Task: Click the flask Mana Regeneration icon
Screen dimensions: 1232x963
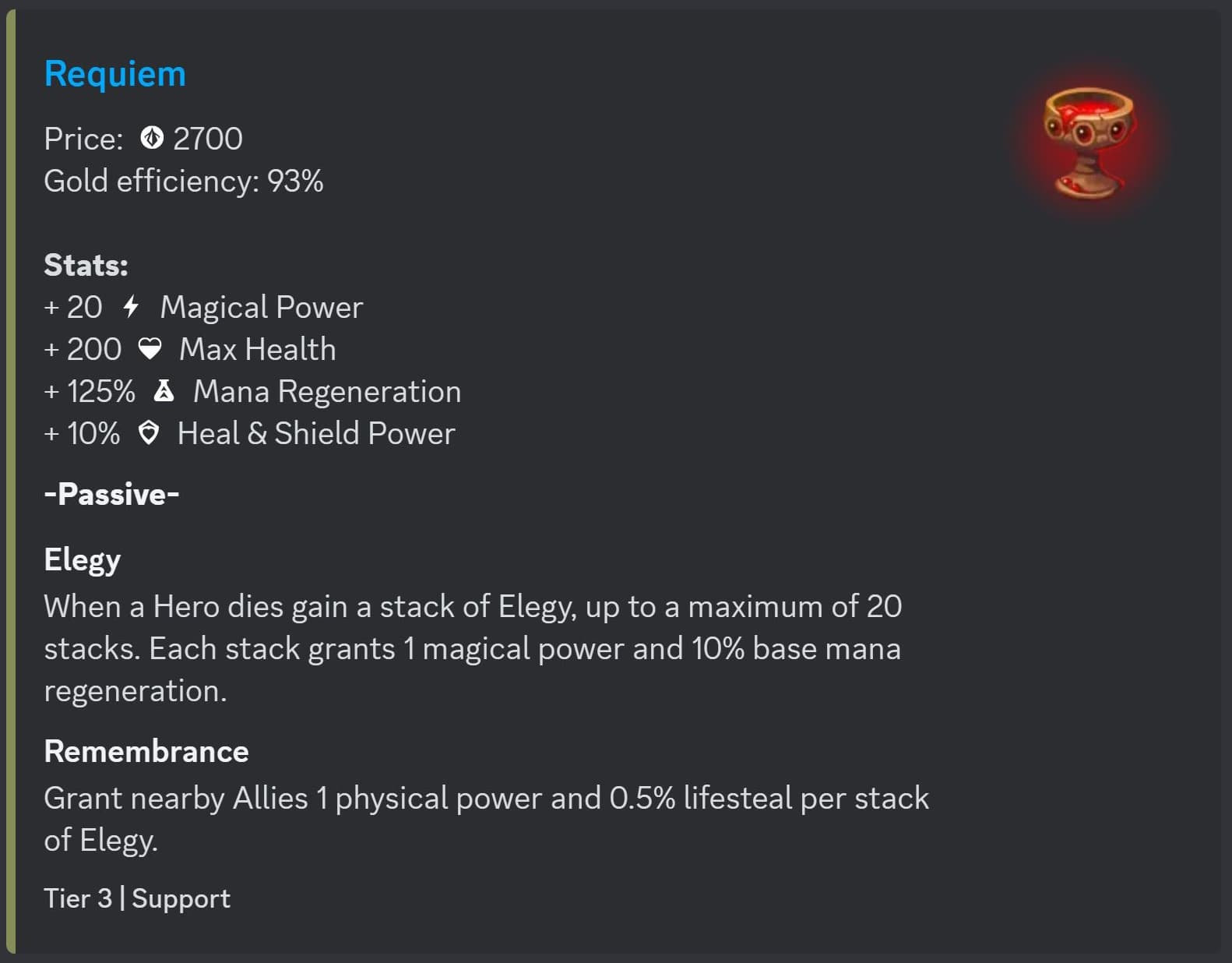Action: (164, 391)
